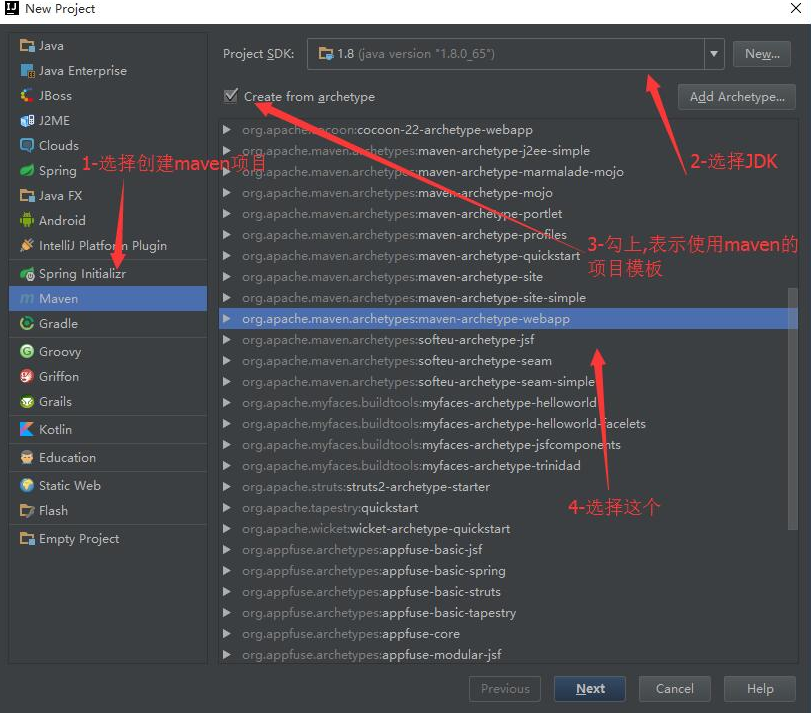This screenshot has height=713, width=811.
Task: Expand the struts2-archetype-starter entry
Action: coord(226,487)
